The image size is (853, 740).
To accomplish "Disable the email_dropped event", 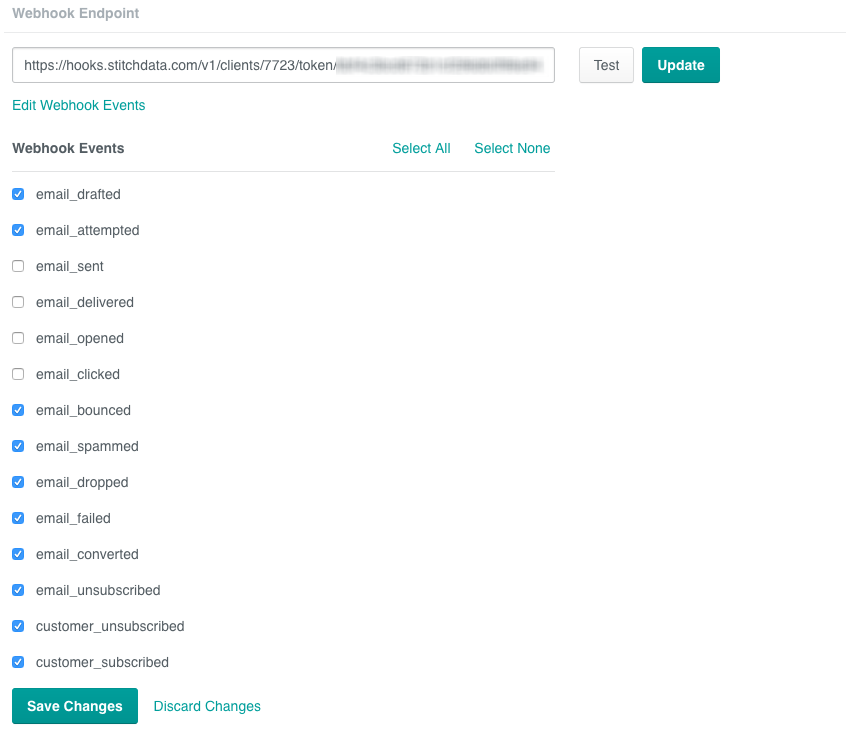I will (17, 482).
